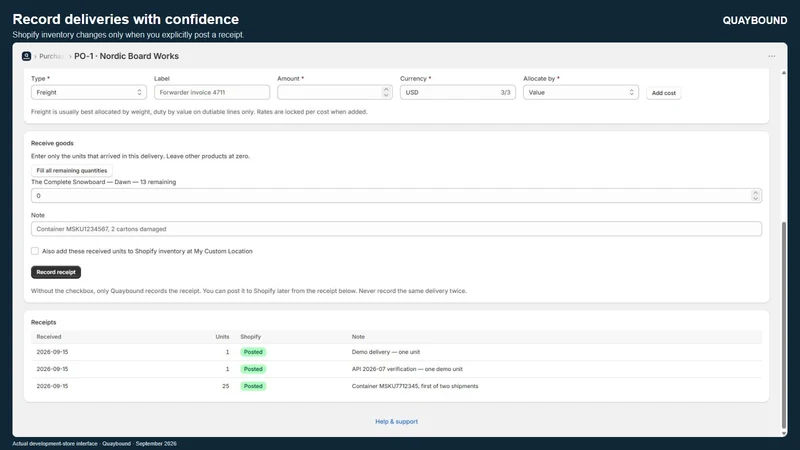Image resolution: width=800 pixels, height=450 pixels.
Task: Adjust the Amount field stepper arrows
Action: 386,92
